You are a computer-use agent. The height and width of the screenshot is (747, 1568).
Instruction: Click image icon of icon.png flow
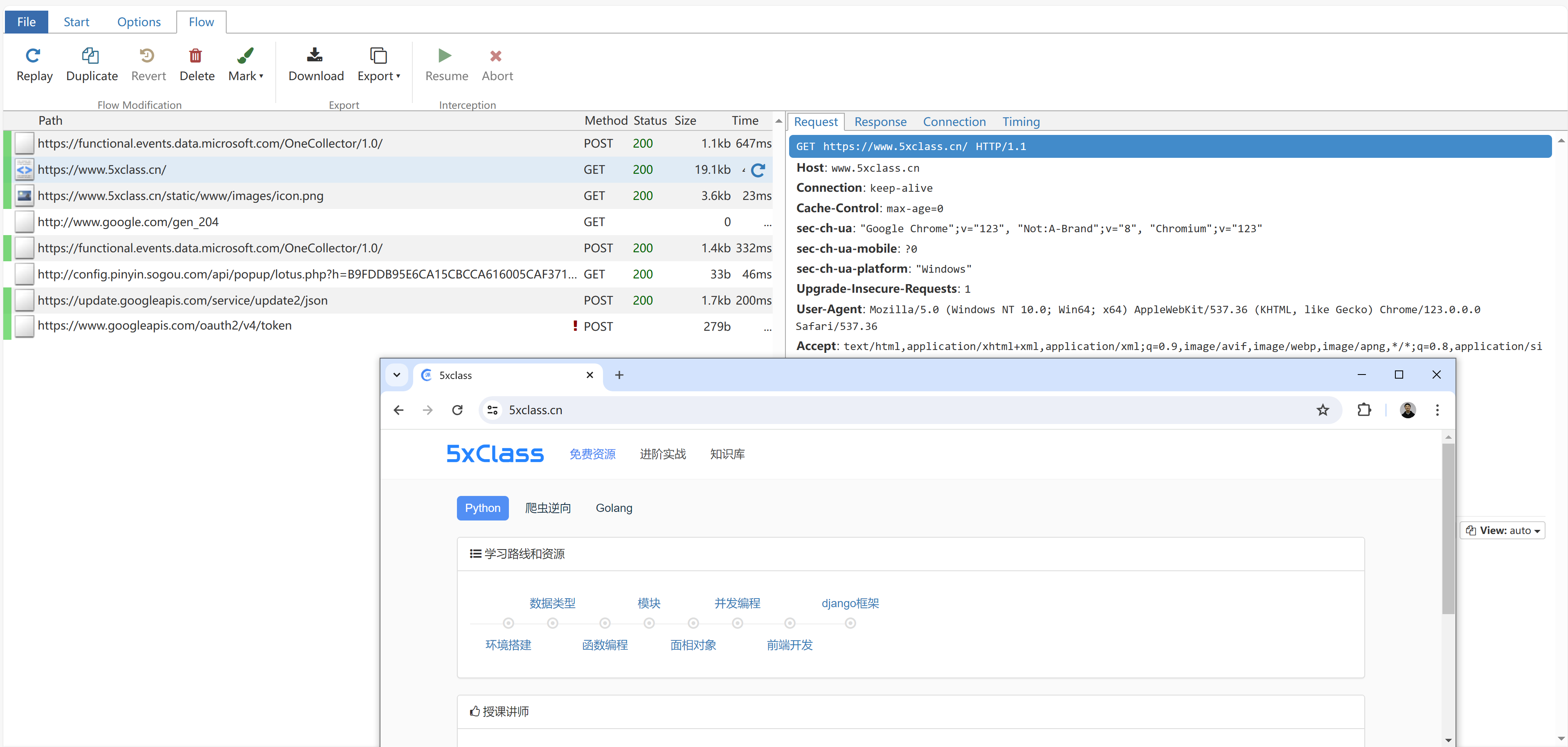[25, 196]
